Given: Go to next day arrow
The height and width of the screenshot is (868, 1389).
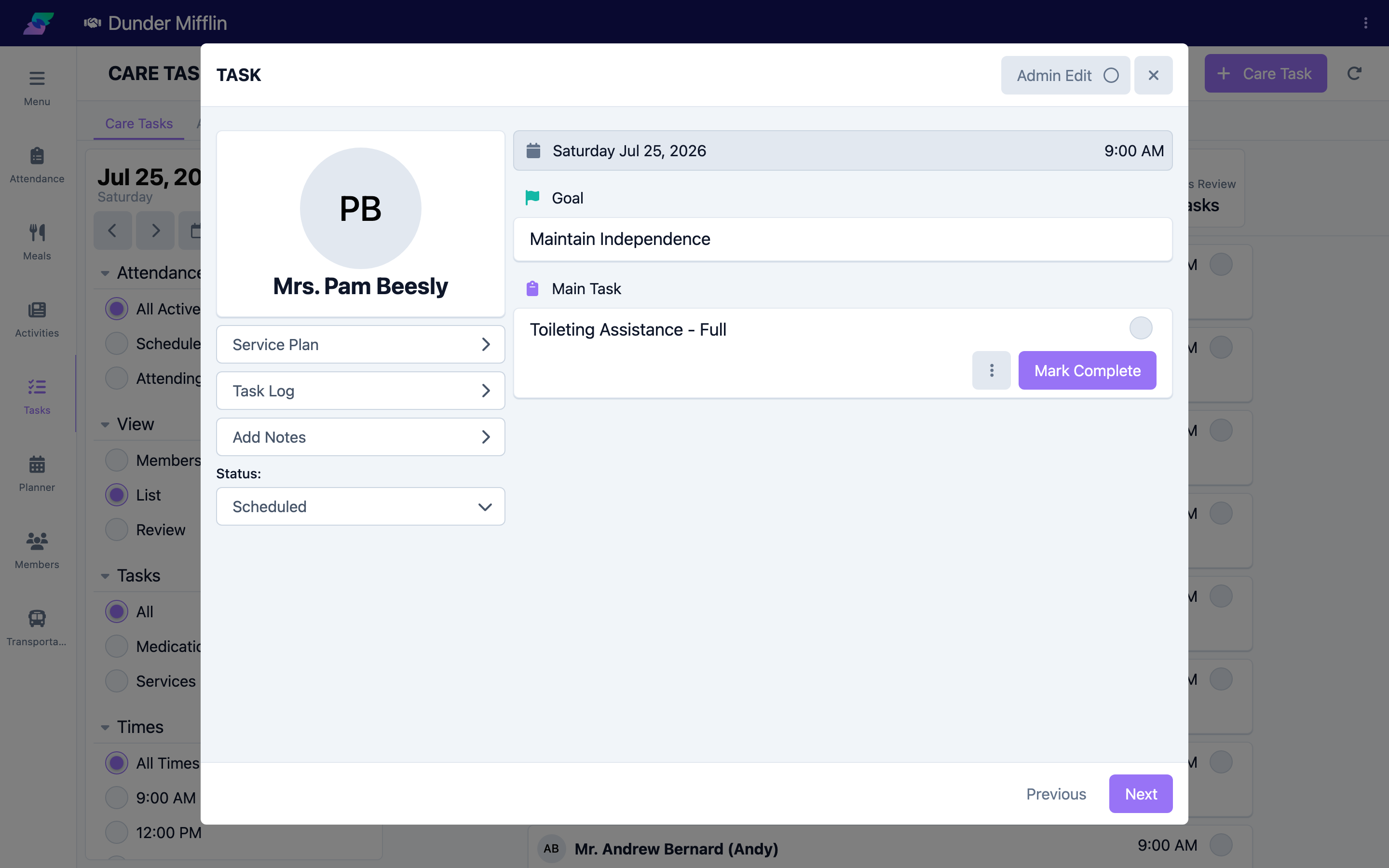Looking at the screenshot, I should (x=155, y=231).
